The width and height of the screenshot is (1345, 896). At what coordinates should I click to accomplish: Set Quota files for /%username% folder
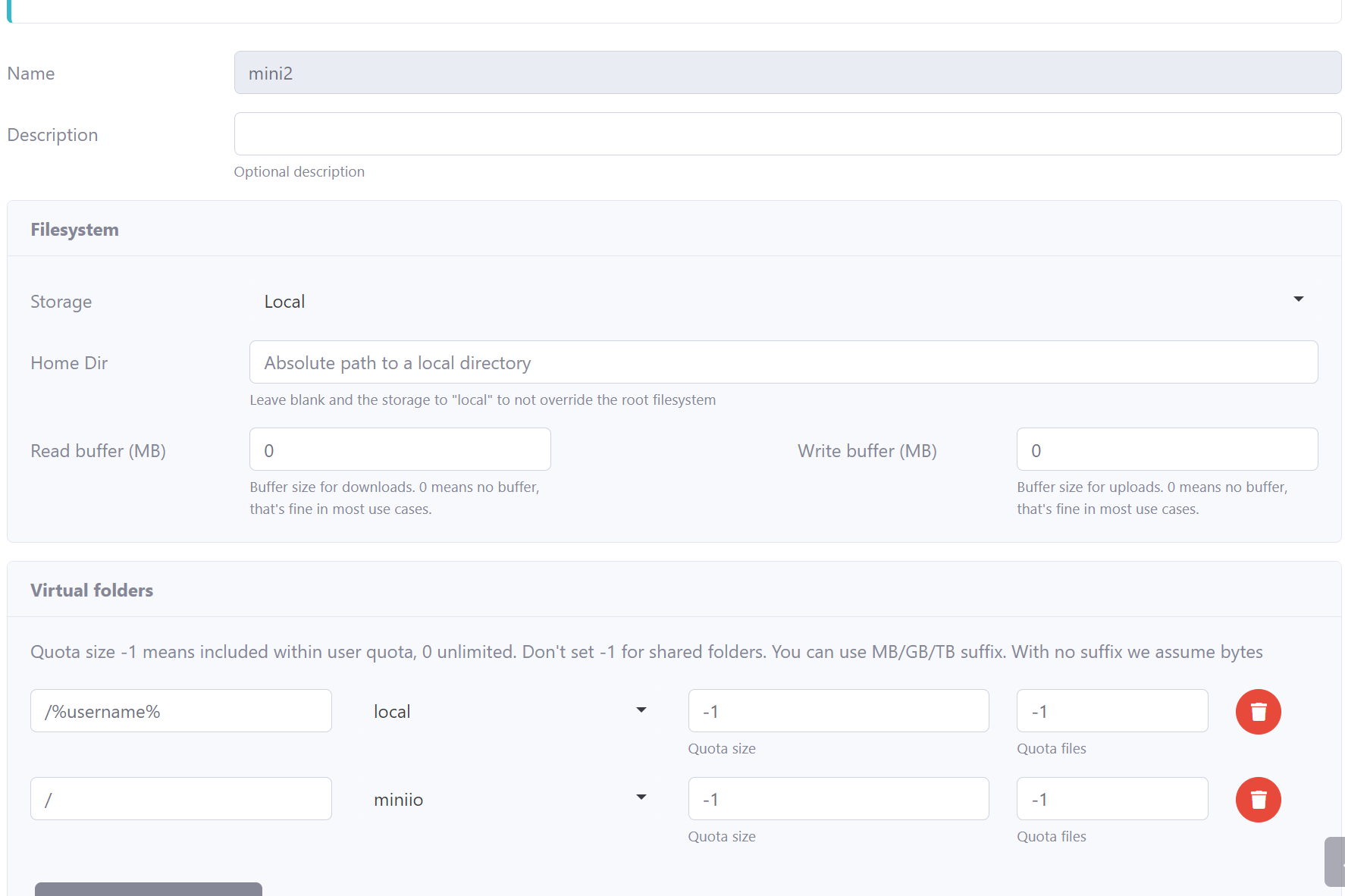tap(1112, 711)
